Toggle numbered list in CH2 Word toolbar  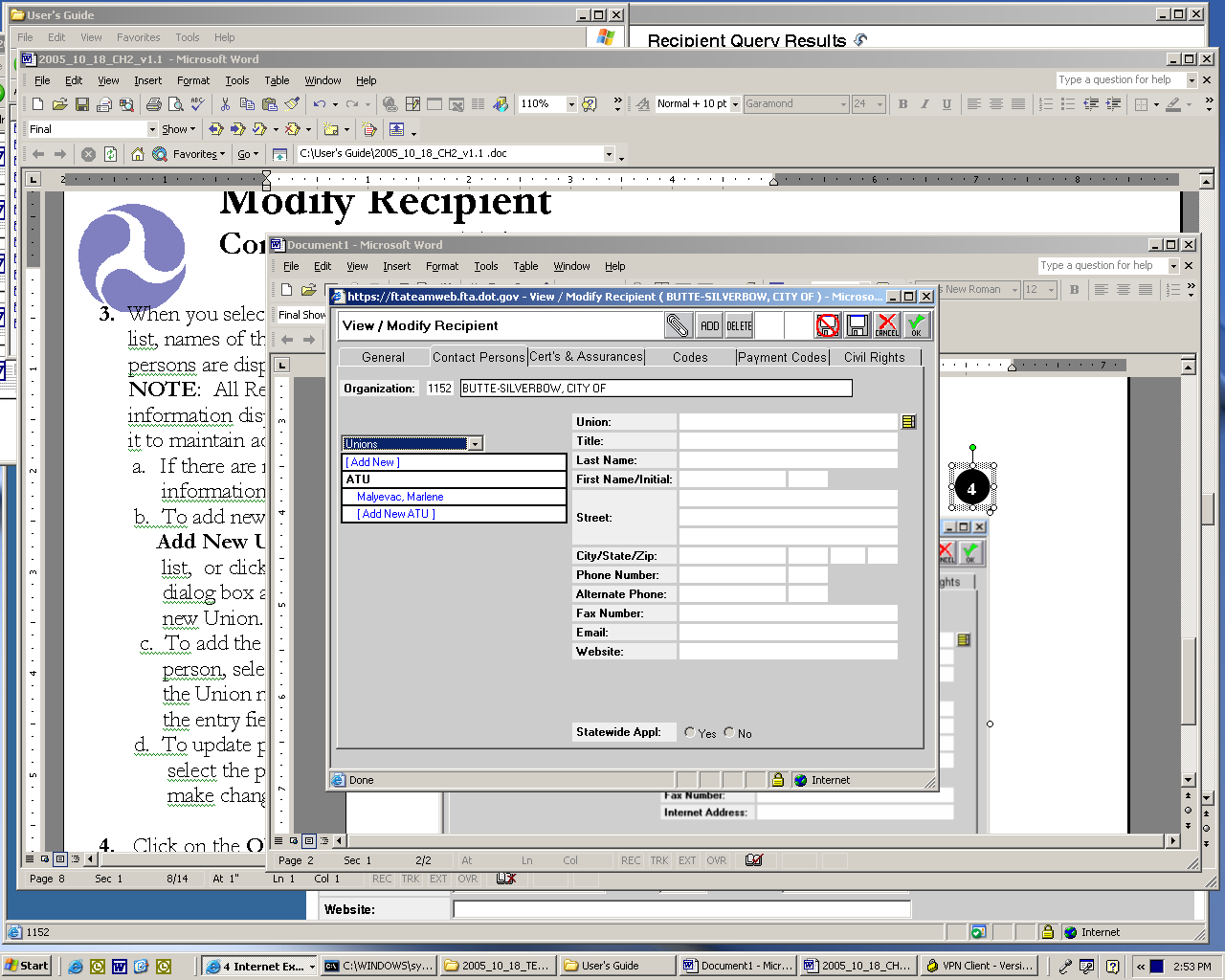1046,103
